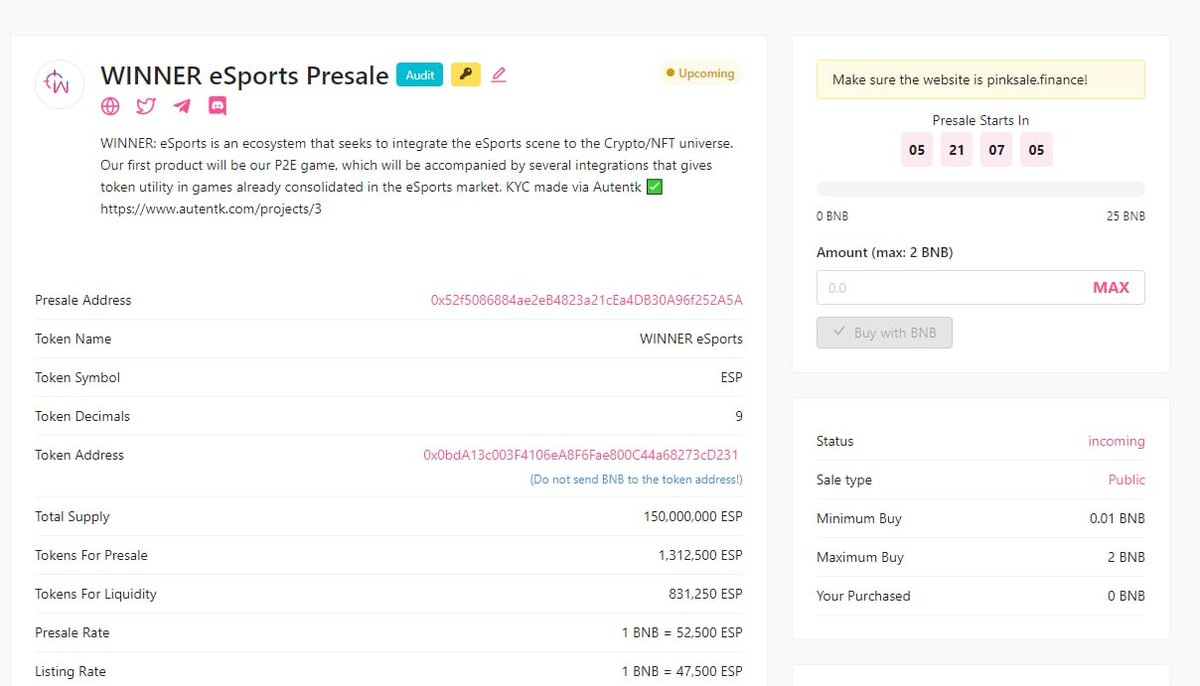1200x686 pixels.
Task: Click the presale progress bar
Action: click(980, 189)
